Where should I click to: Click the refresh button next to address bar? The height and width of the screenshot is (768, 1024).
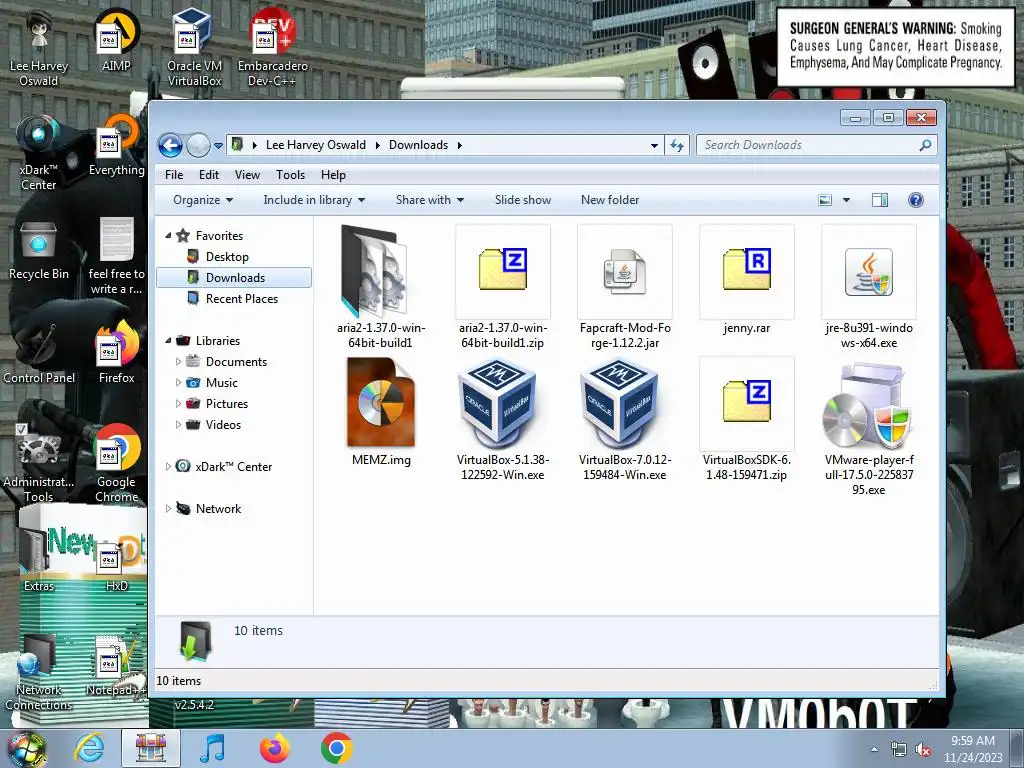tap(677, 145)
